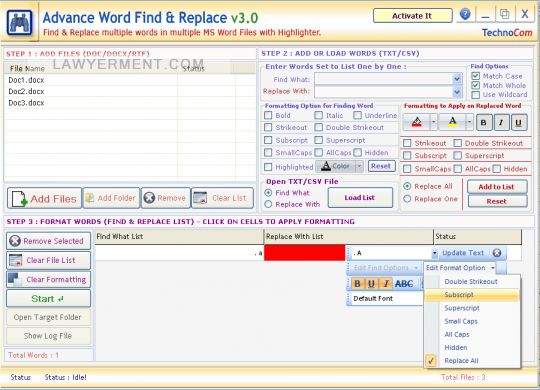
Task: Expand the '. A' text combo dropdown
Action: click(x=434, y=253)
